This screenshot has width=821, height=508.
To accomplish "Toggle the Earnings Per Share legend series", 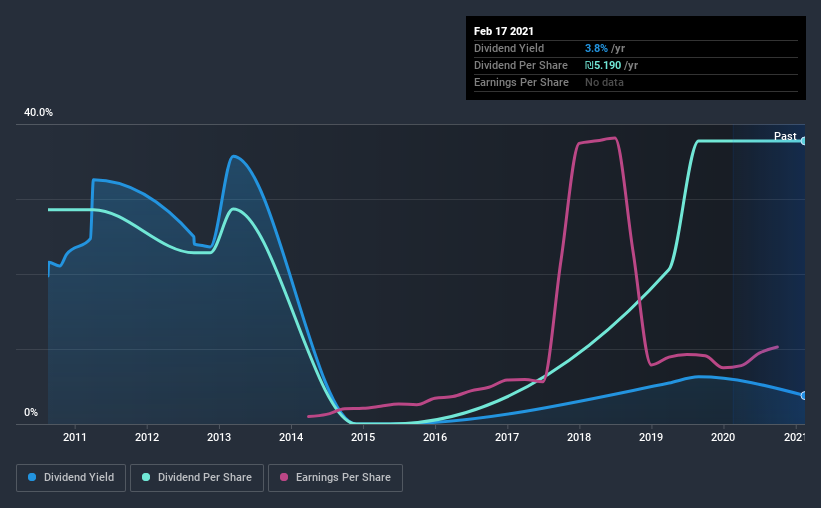I will 335,478.
